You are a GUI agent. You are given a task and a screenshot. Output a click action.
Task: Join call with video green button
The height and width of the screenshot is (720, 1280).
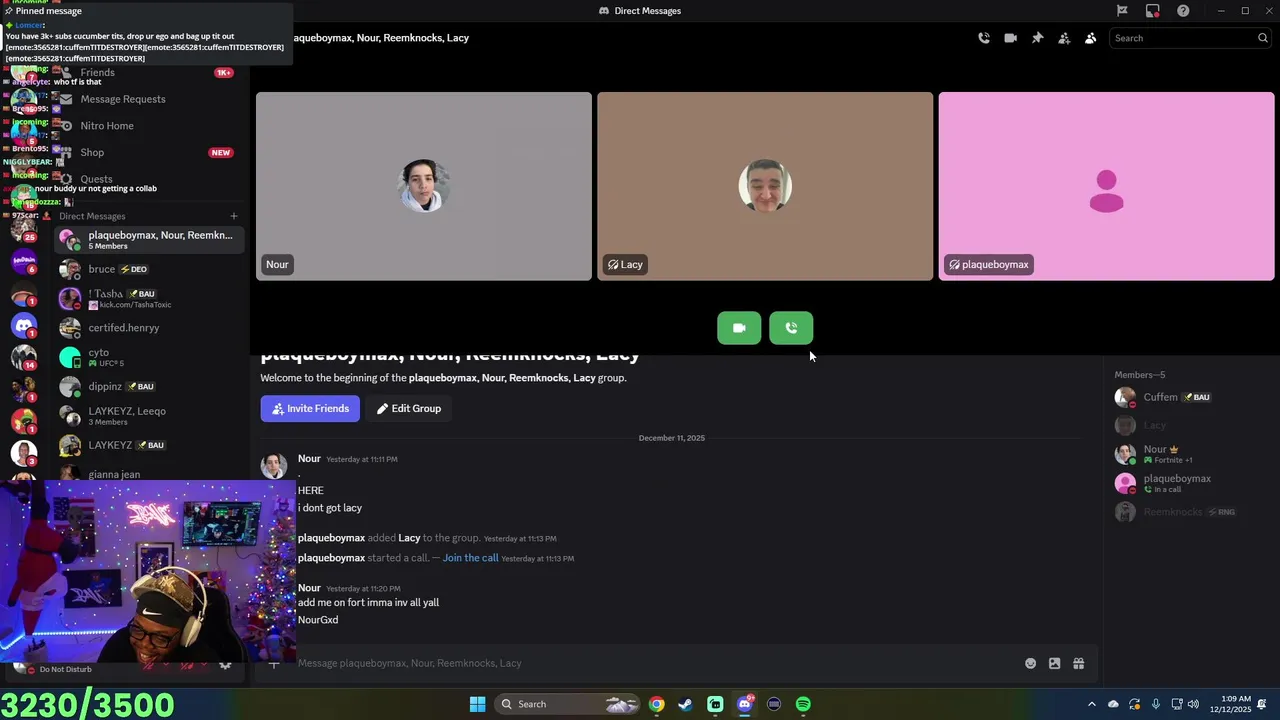(x=739, y=328)
